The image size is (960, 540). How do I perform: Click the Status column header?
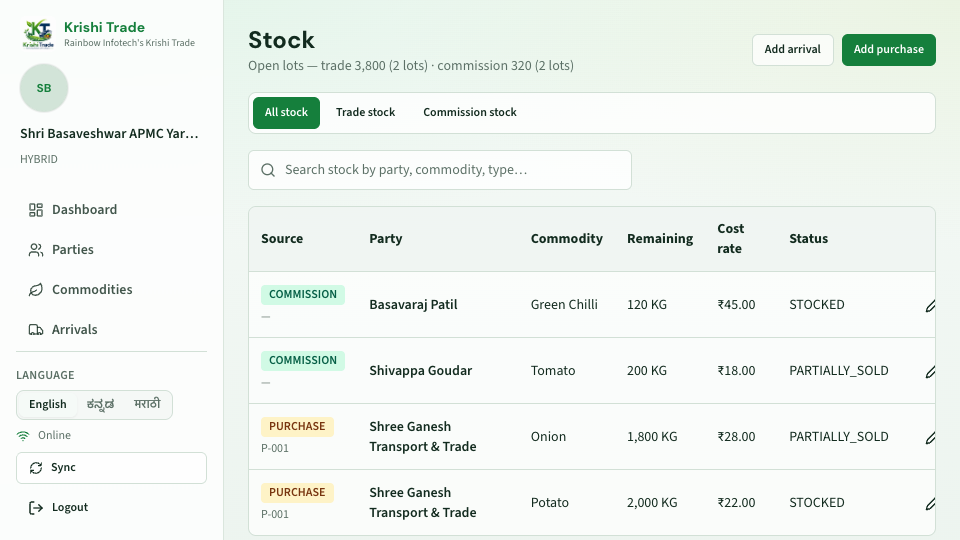coord(808,239)
